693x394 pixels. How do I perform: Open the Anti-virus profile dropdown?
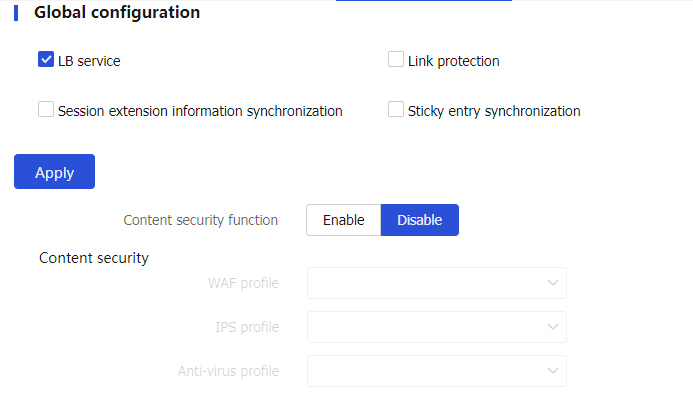point(437,371)
